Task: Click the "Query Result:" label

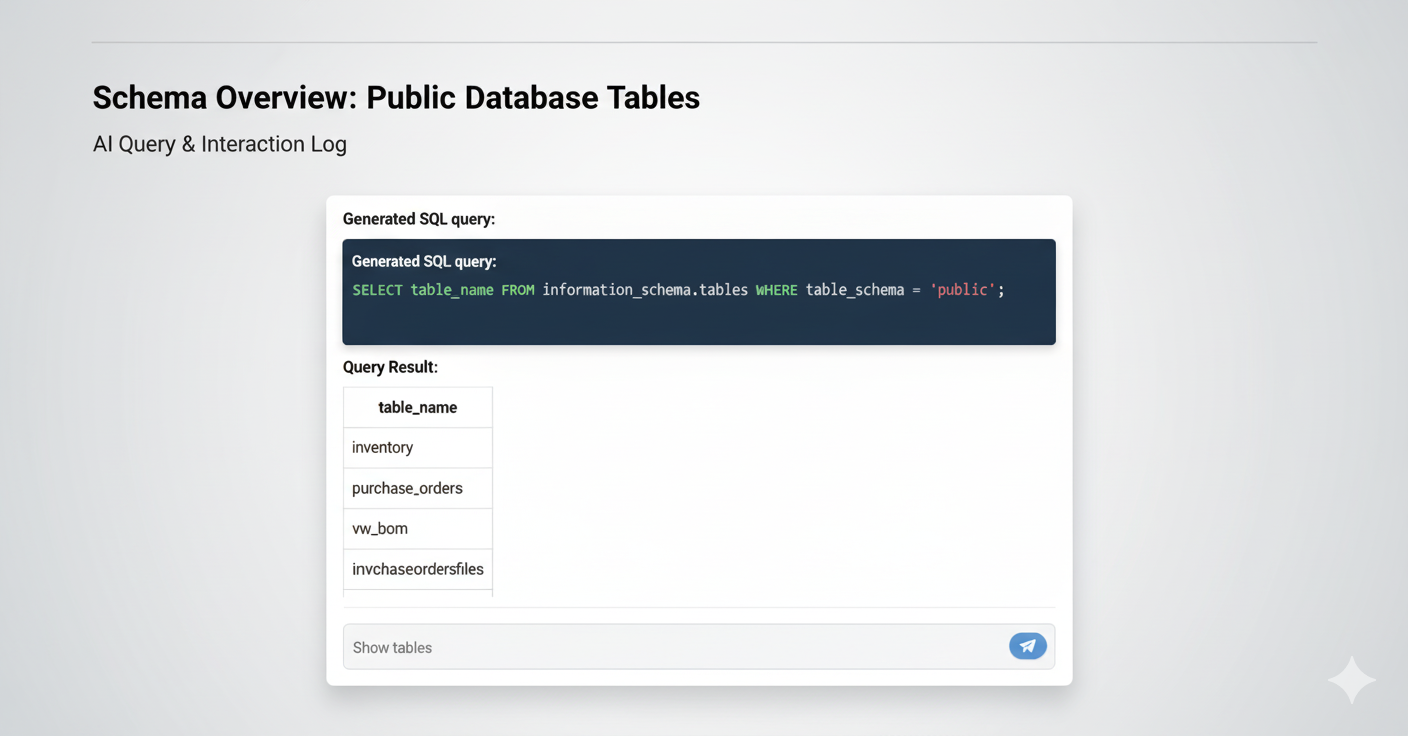Action: point(390,367)
